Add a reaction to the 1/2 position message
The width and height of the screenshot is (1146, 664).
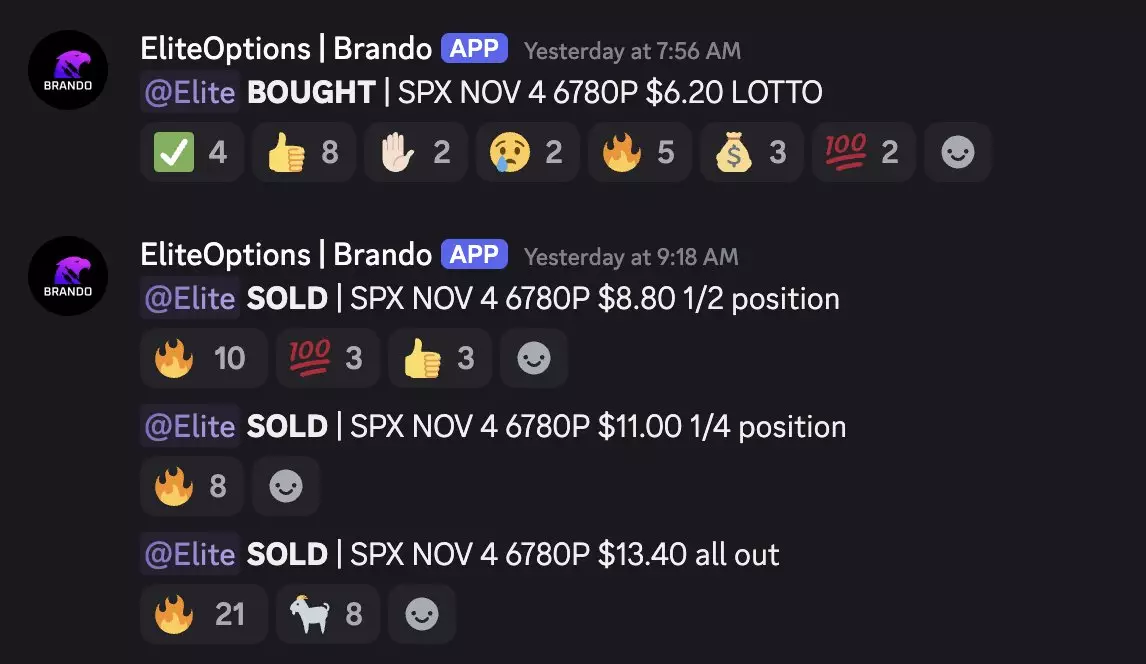[533, 358]
